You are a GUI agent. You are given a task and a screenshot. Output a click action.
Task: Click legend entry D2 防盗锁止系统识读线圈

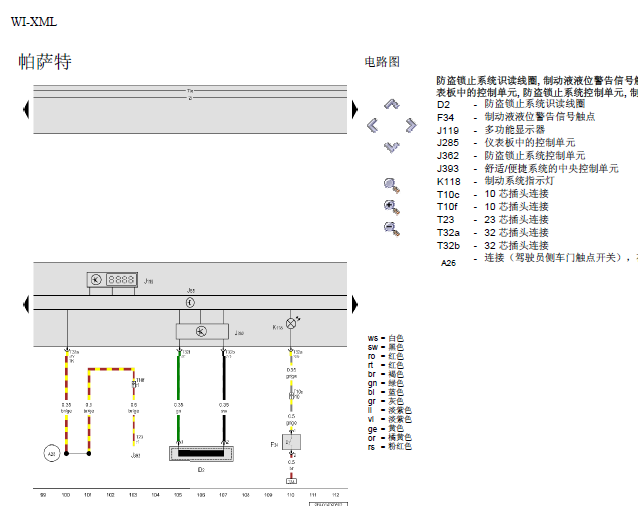[511, 104]
